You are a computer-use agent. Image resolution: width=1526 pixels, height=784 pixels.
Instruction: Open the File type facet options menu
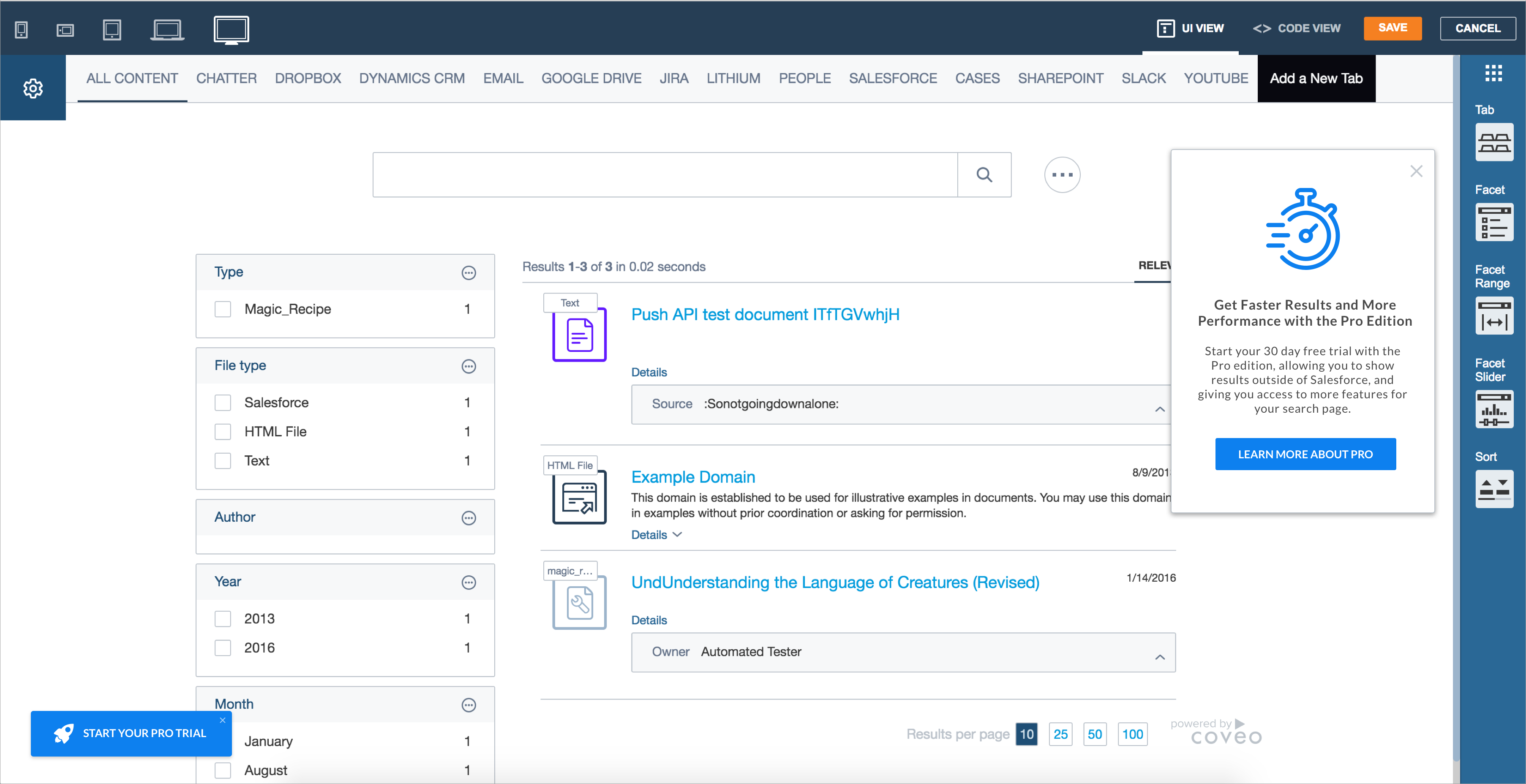(469, 367)
